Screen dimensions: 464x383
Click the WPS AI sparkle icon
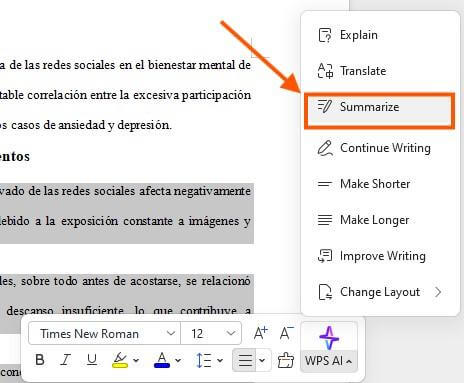(x=329, y=338)
